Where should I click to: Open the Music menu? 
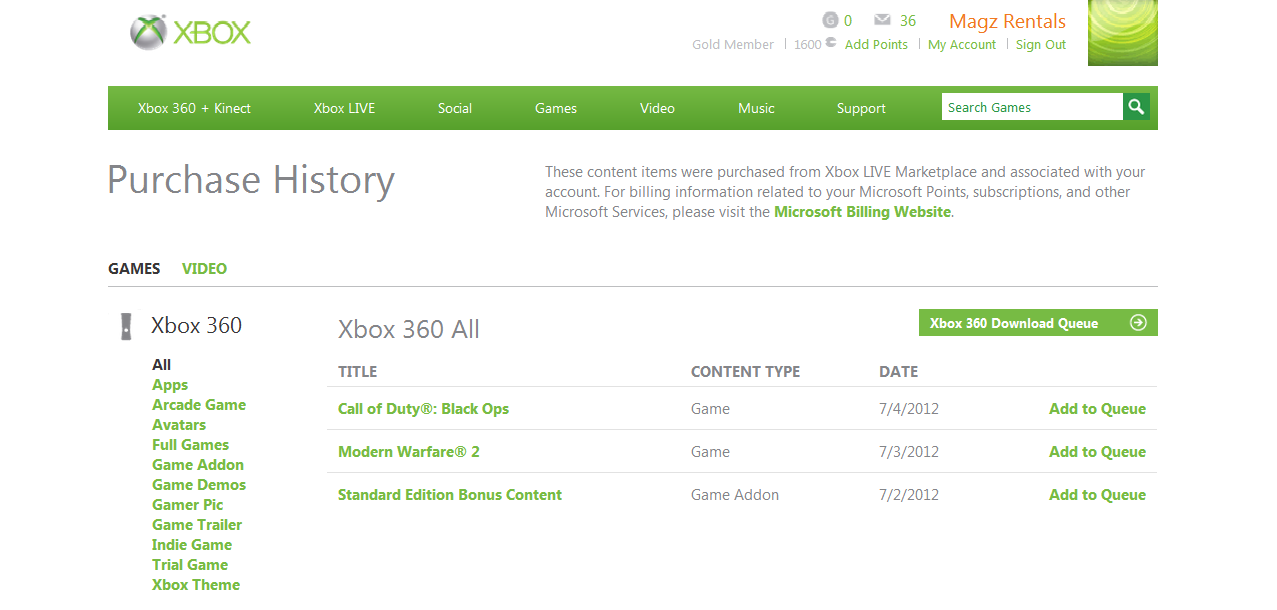coord(756,108)
